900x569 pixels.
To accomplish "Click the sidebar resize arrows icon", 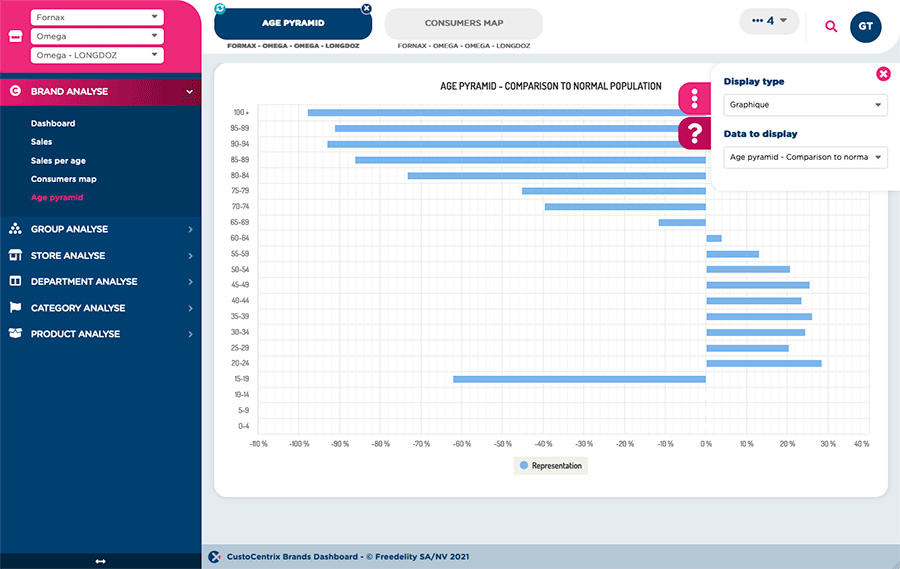I will 100,561.
